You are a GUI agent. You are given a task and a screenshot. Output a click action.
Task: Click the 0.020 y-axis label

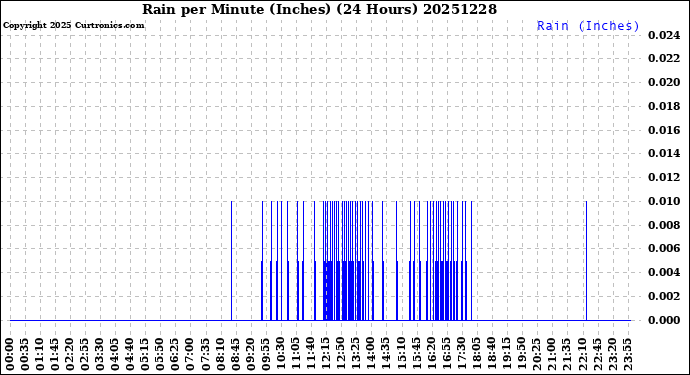(x=664, y=82)
